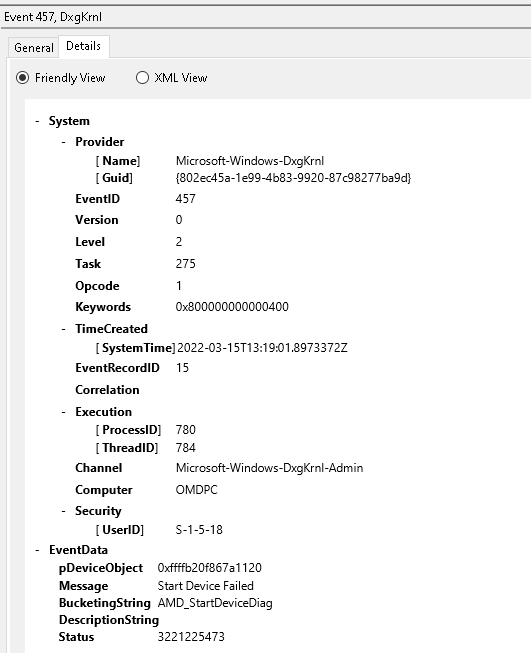The image size is (531, 653).
Task: Select the SystemTime timestamp value
Action: 262,347
